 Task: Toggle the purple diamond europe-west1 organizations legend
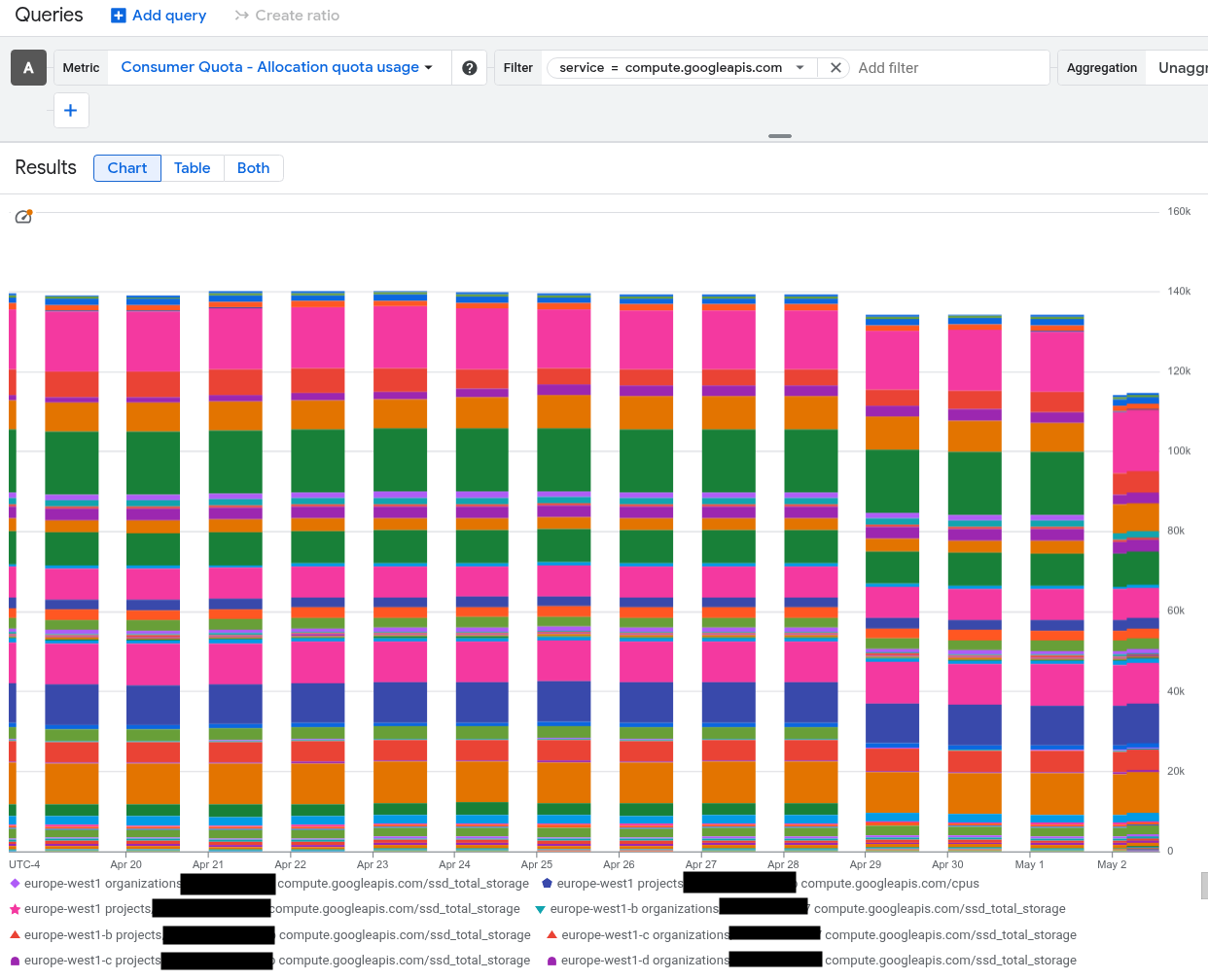pos(16,884)
